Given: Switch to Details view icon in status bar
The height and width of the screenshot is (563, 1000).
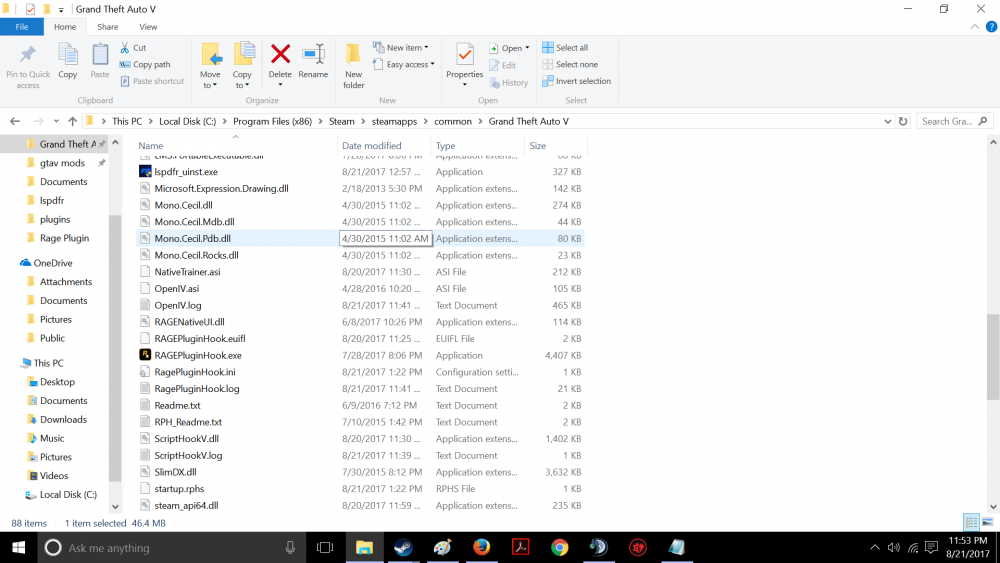Looking at the screenshot, I should [971, 522].
